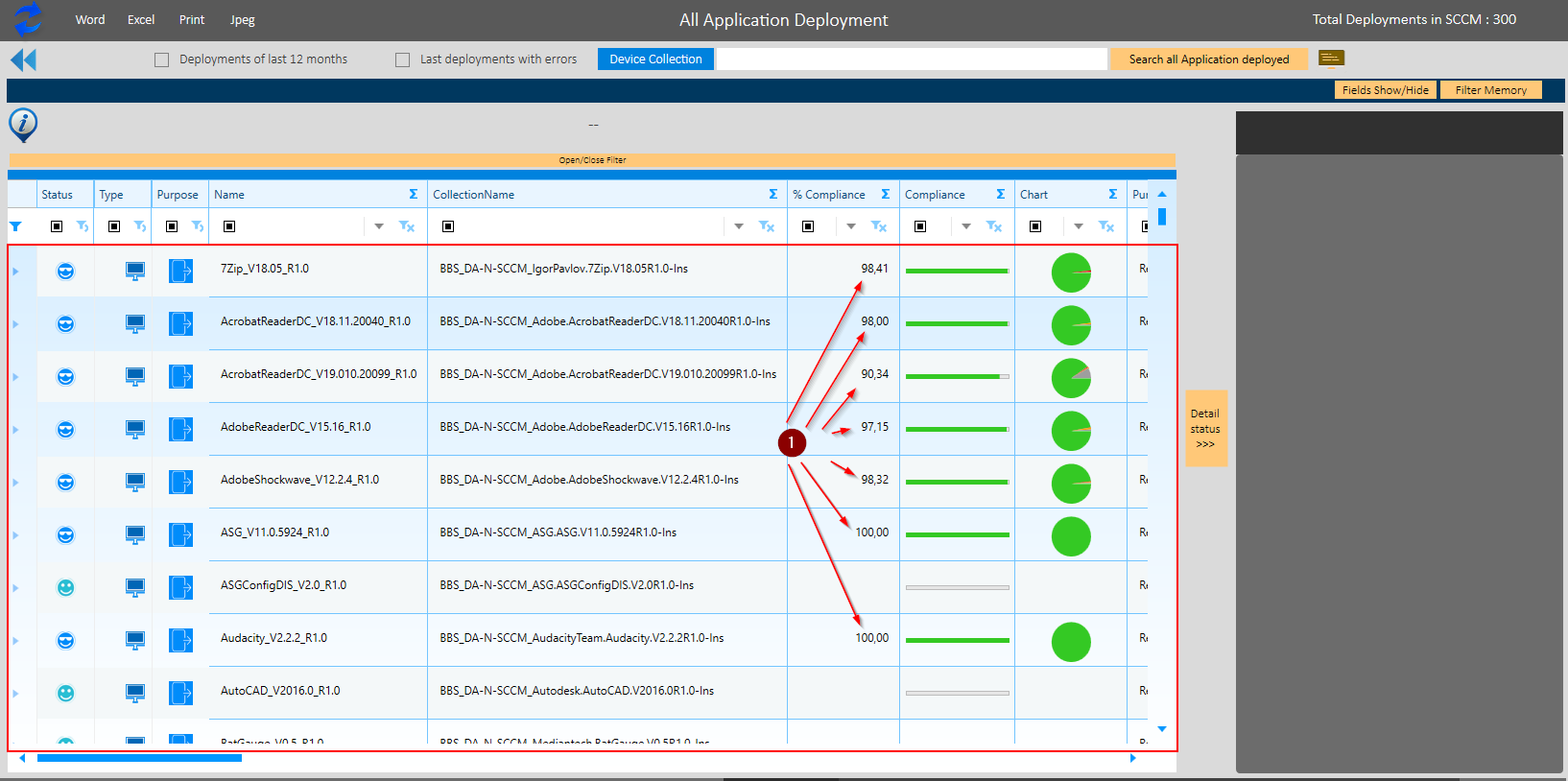Viewport: 1568px width, 781px height.
Task: Sort by the Status column header
Action: pos(57,194)
